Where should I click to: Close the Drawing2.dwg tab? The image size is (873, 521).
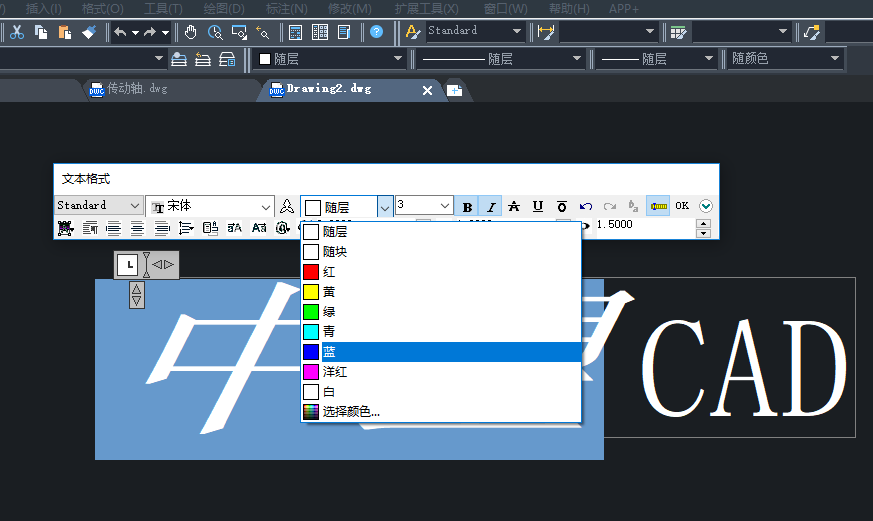coord(427,90)
